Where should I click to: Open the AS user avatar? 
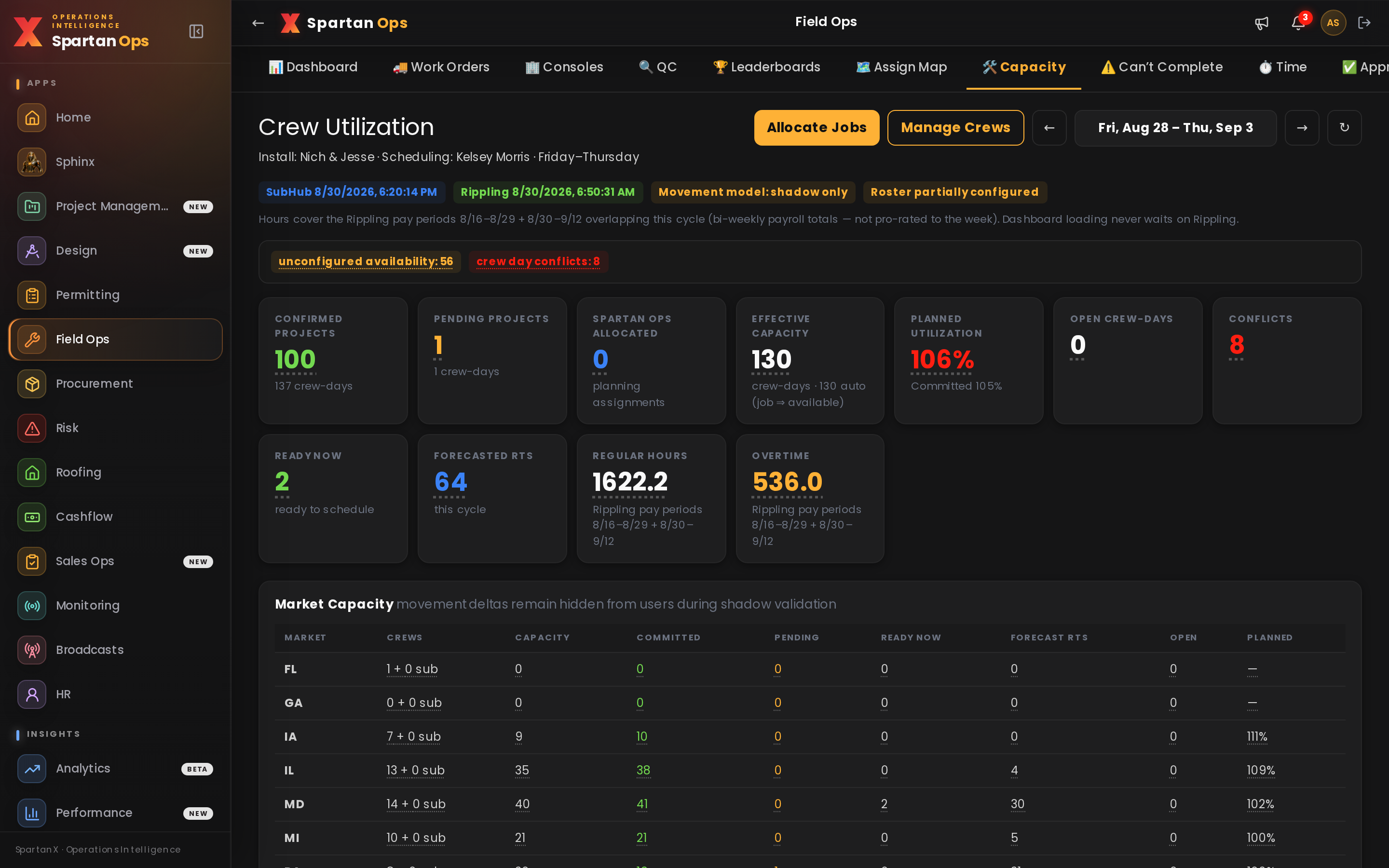1333,23
